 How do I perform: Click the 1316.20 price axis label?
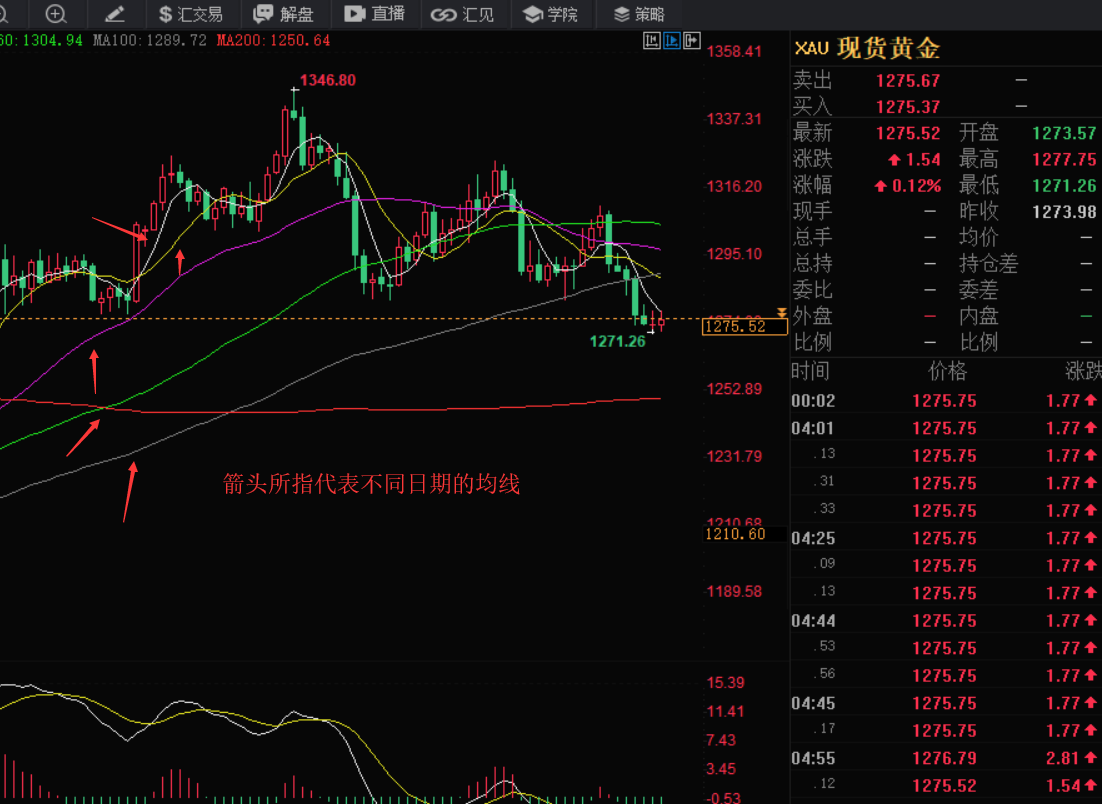(x=734, y=186)
